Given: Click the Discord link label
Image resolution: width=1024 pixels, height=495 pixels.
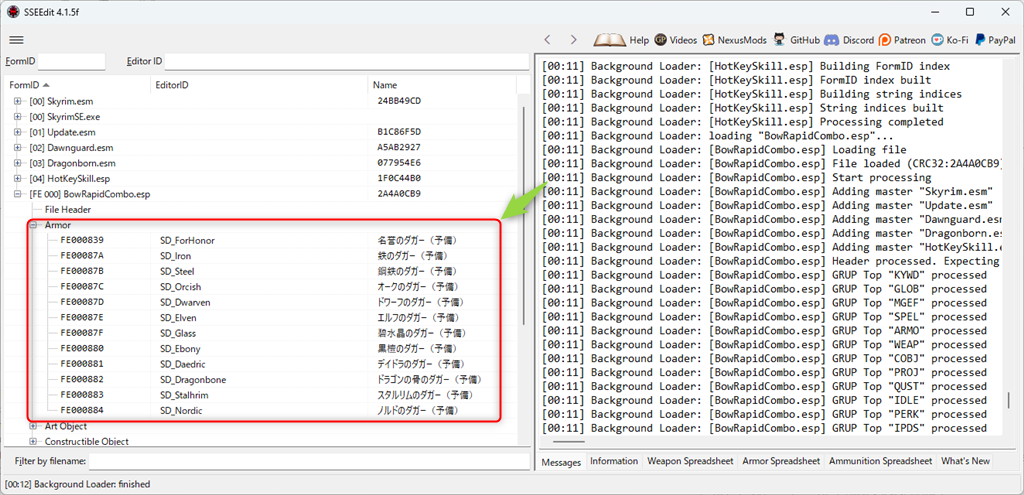Looking at the screenshot, I should tap(858, 40).
